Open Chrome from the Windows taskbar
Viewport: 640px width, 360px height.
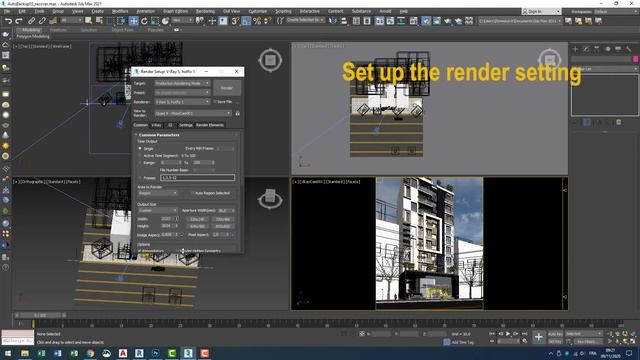(90, 353)
